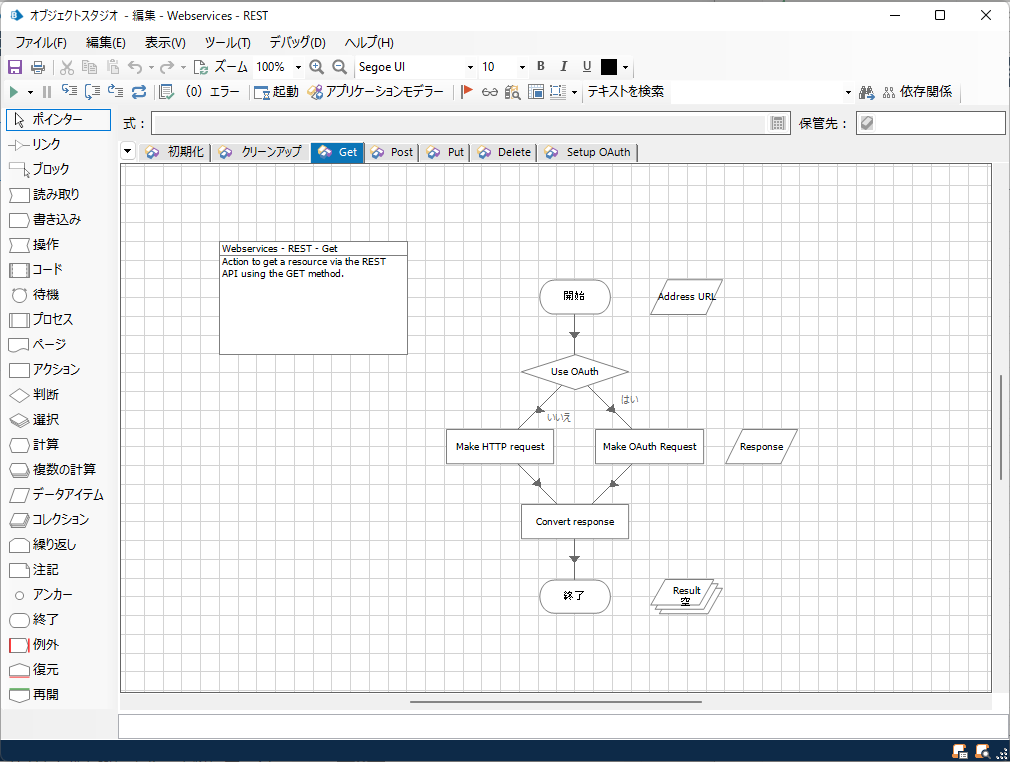Screen dimensions: 1010x762
Task: Click the green Run play button
Action: click(14, 92)
